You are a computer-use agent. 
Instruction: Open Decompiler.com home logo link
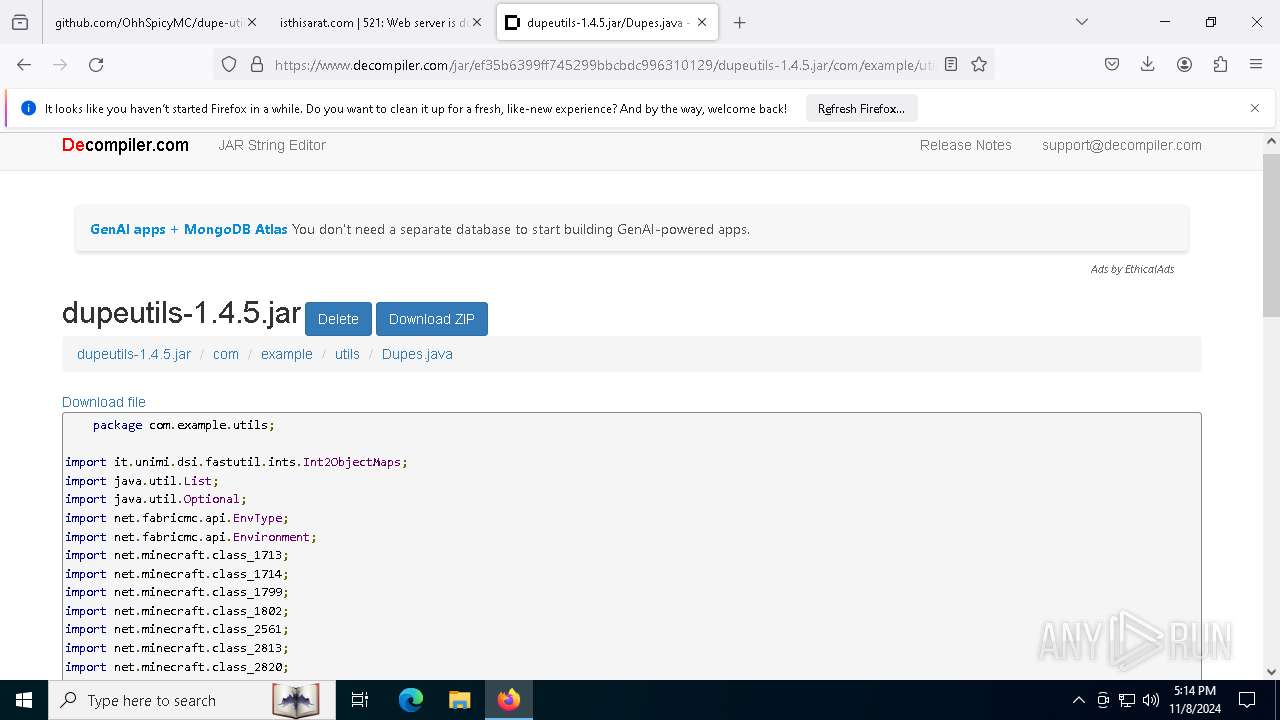click(125, 145)
